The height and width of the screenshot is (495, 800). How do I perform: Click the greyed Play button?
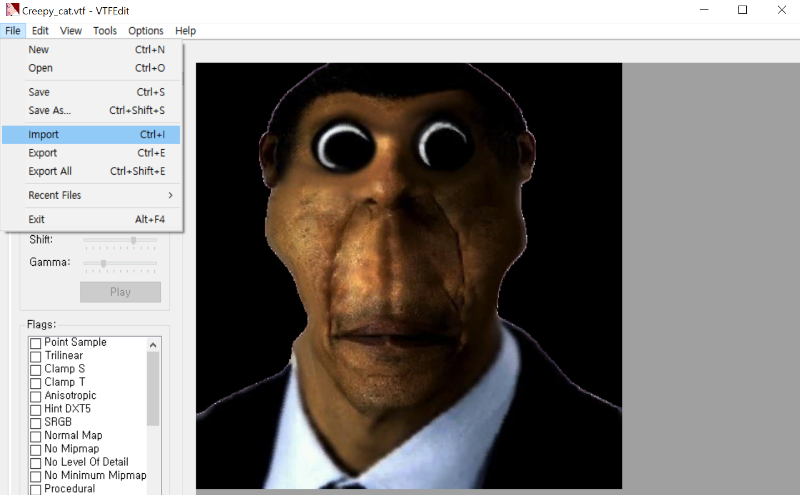pyautogui.click(x=120, y=292)
